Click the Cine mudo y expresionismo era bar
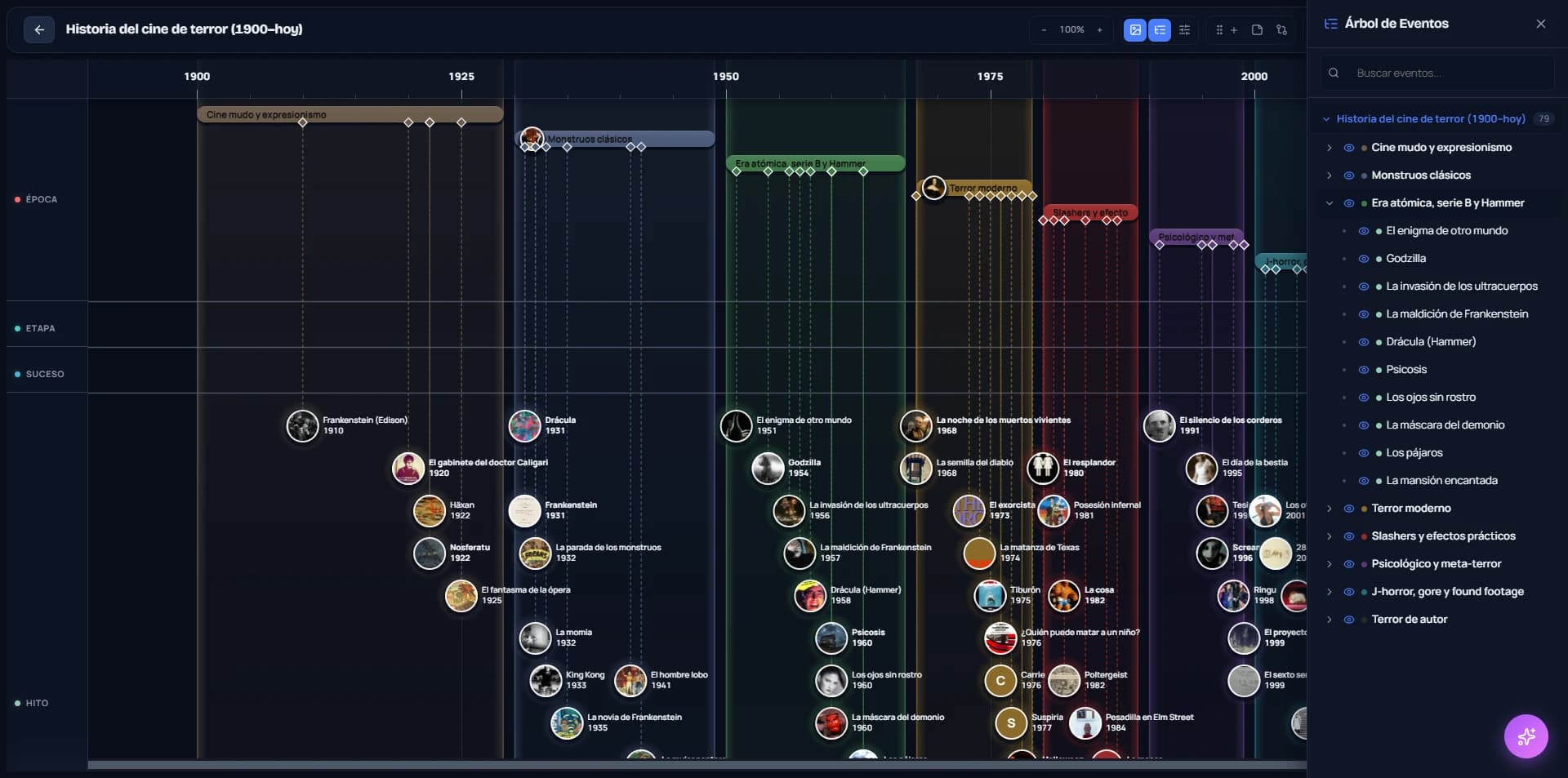Image resolution: width=1568 pixels, height=778 pixels. tap(350, 114)
